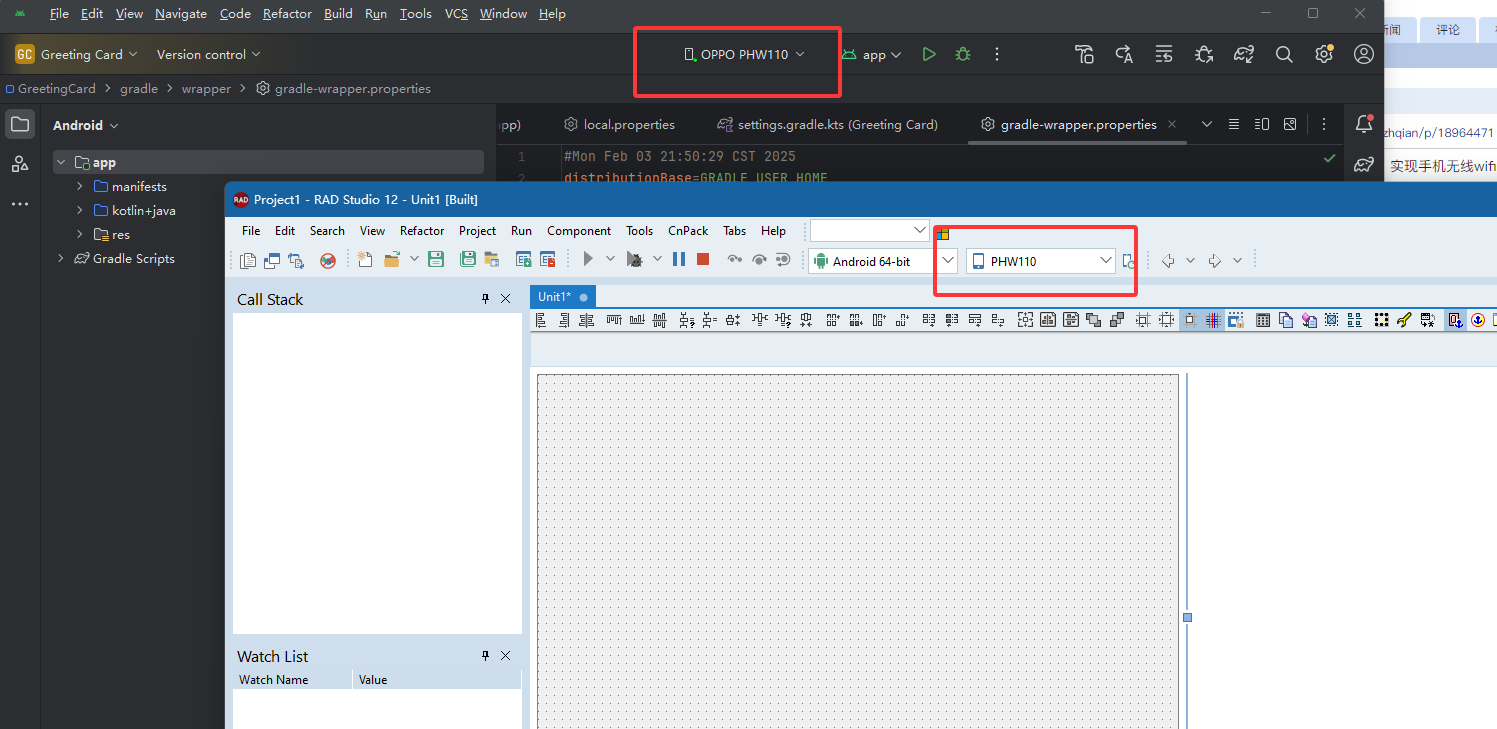
Task: Open Notifications bell in right tool strip
Action: click(x=1364, y=124)
